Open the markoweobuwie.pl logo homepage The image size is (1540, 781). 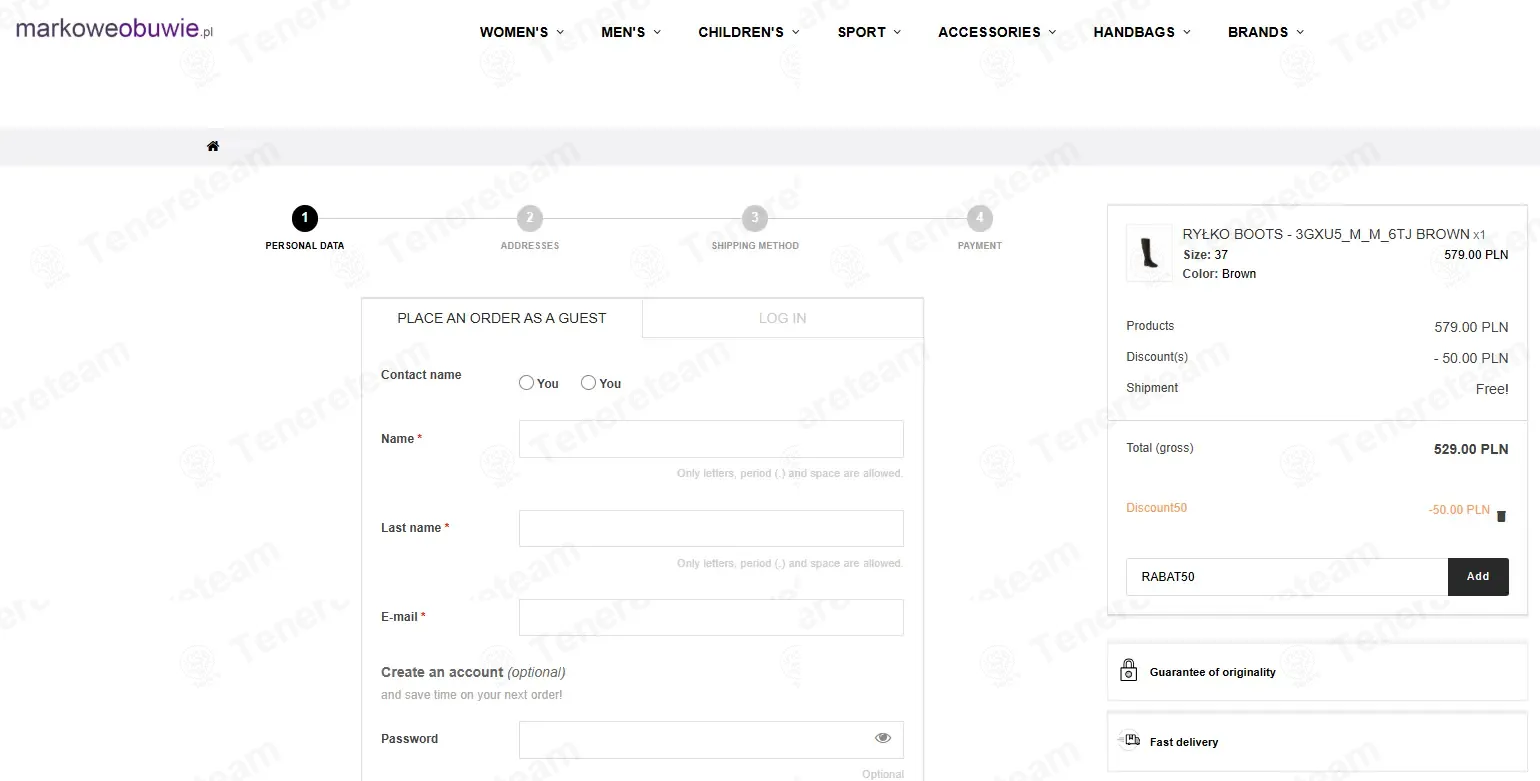(115, 28)
